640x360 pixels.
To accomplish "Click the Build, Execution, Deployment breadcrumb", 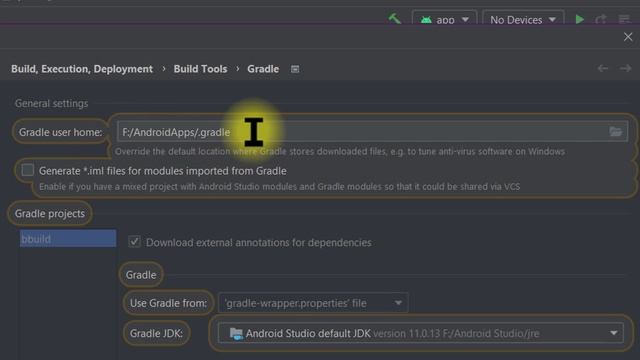I will click(82, 69).
